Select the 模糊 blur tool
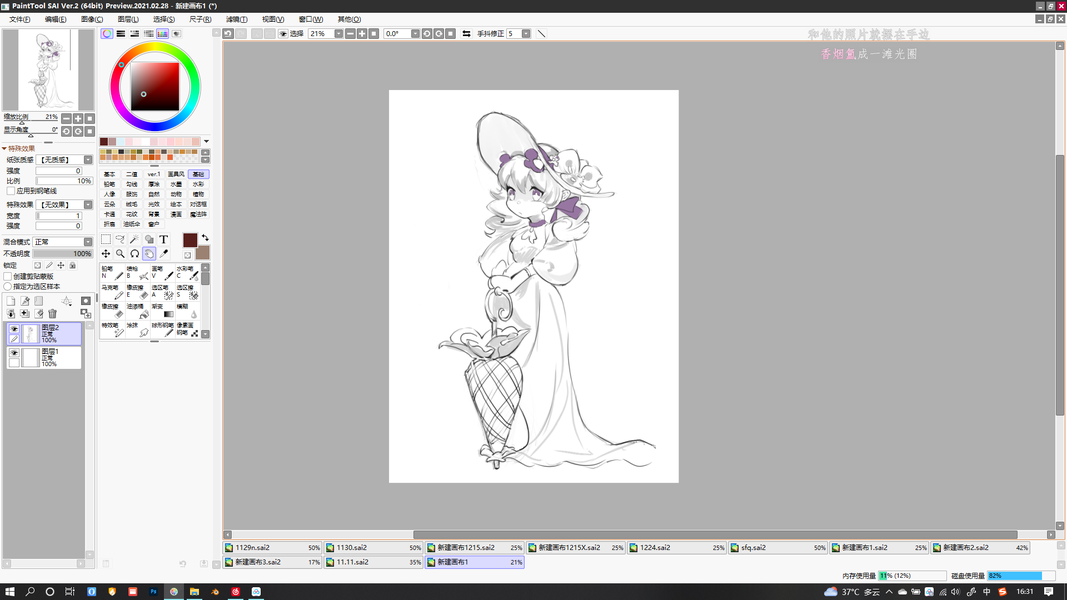 point(188,311)
